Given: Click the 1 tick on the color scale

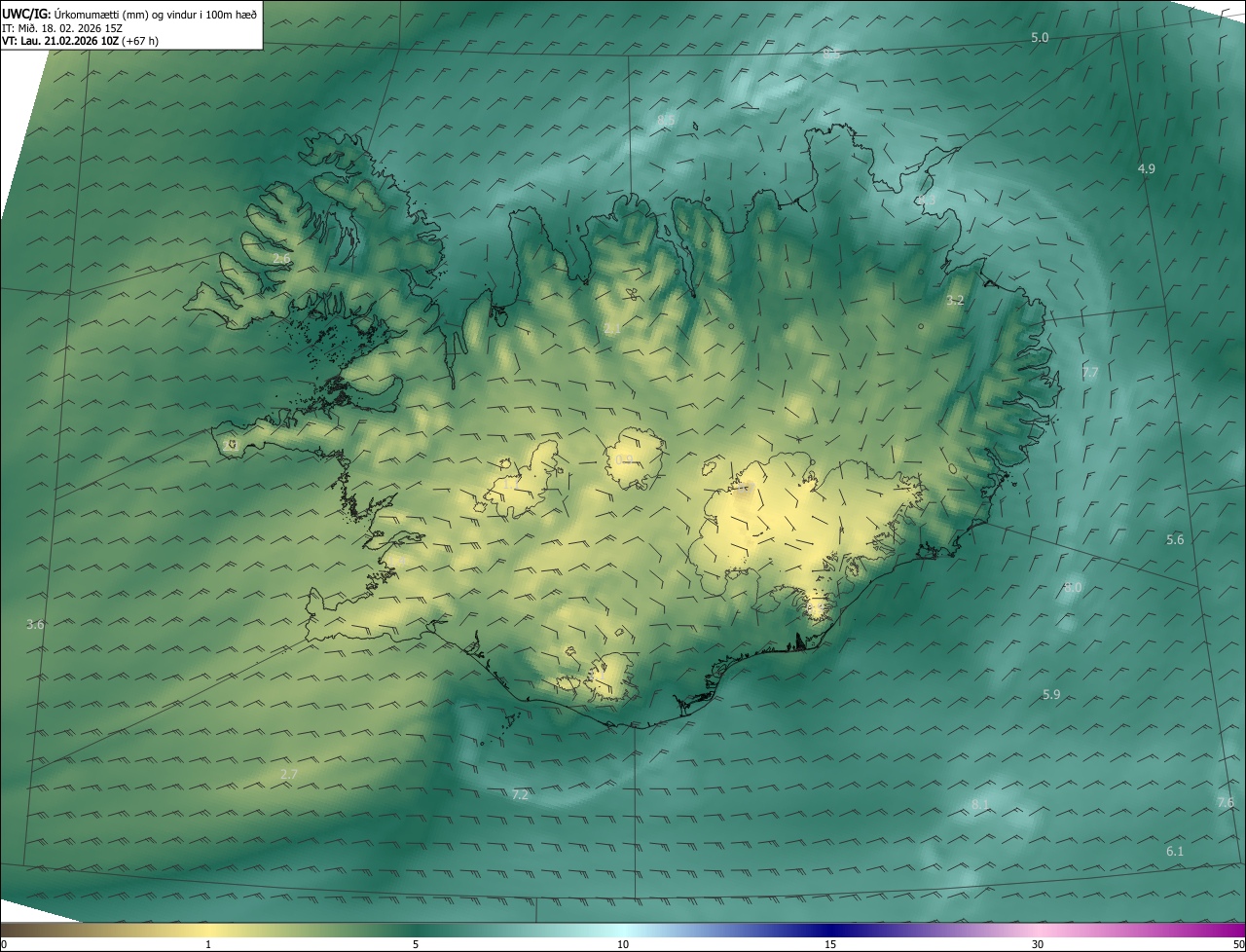Looking at the screenshot, I should pos(208,944).
